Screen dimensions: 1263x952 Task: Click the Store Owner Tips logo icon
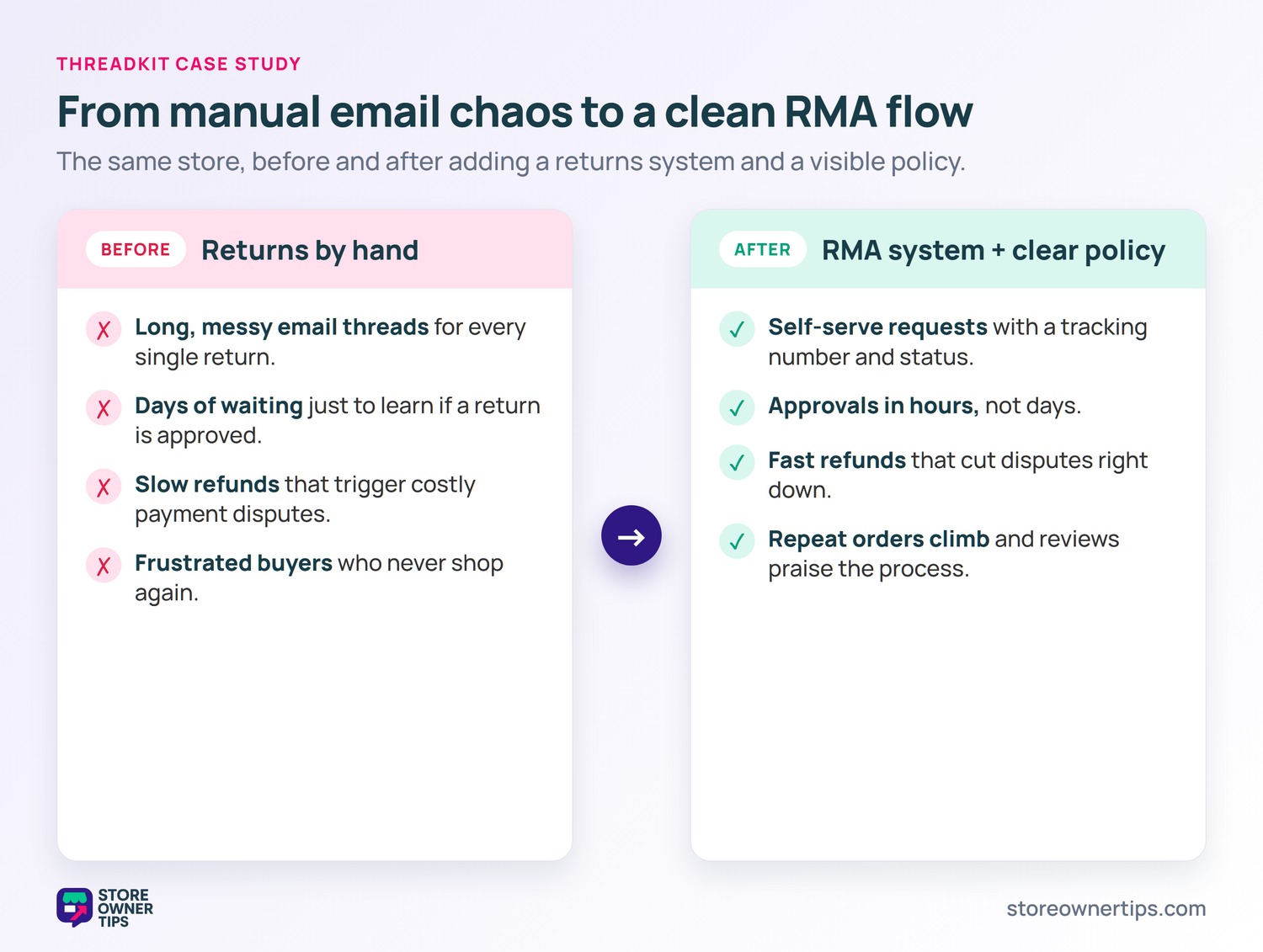74,907
